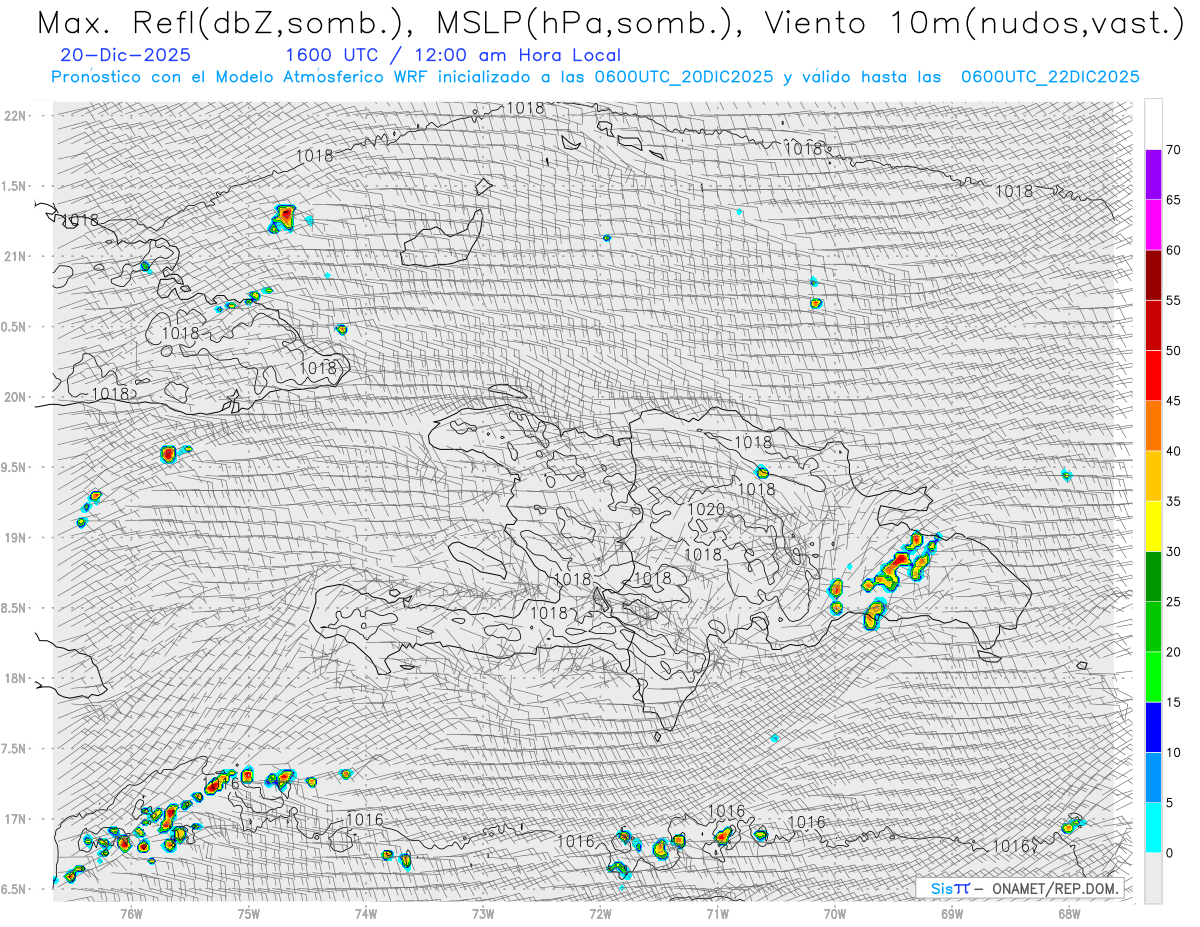
Task: Click the '50' colorbar label
Action: pyautogui.click(x=1173, y=351)
